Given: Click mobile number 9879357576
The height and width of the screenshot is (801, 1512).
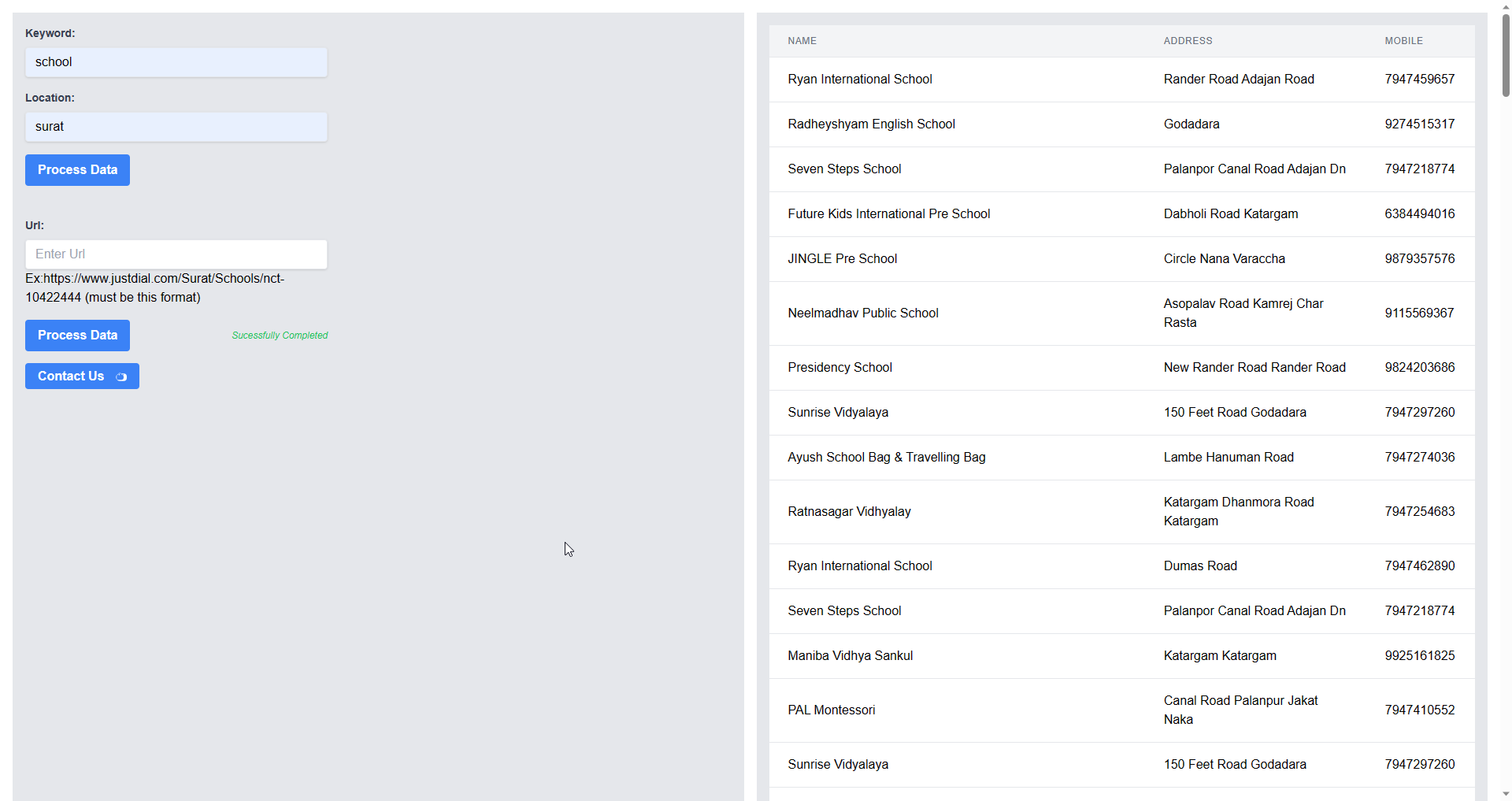Looking at the screenshot, I should point(1420,259).
